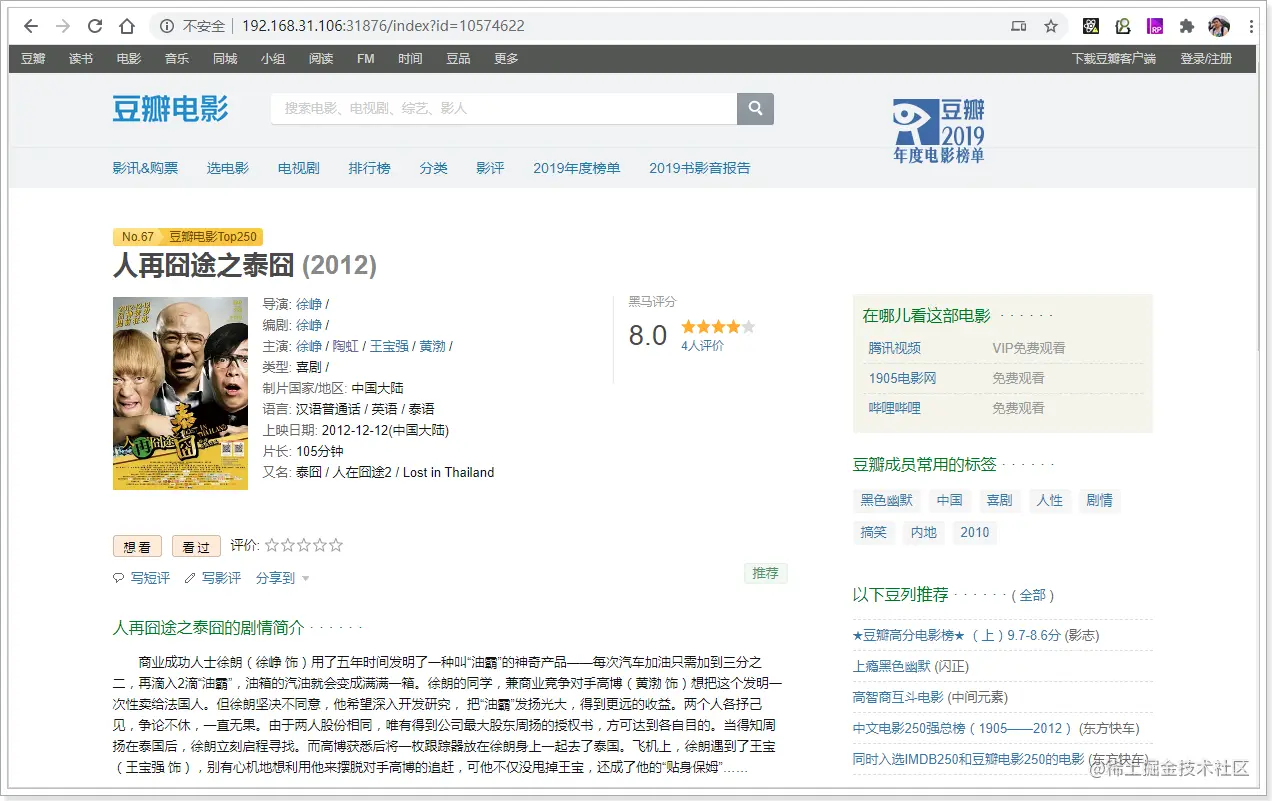The image size is (1272, 801).
Task: Bookmark this page with star icon
Action: [1051, 26]
